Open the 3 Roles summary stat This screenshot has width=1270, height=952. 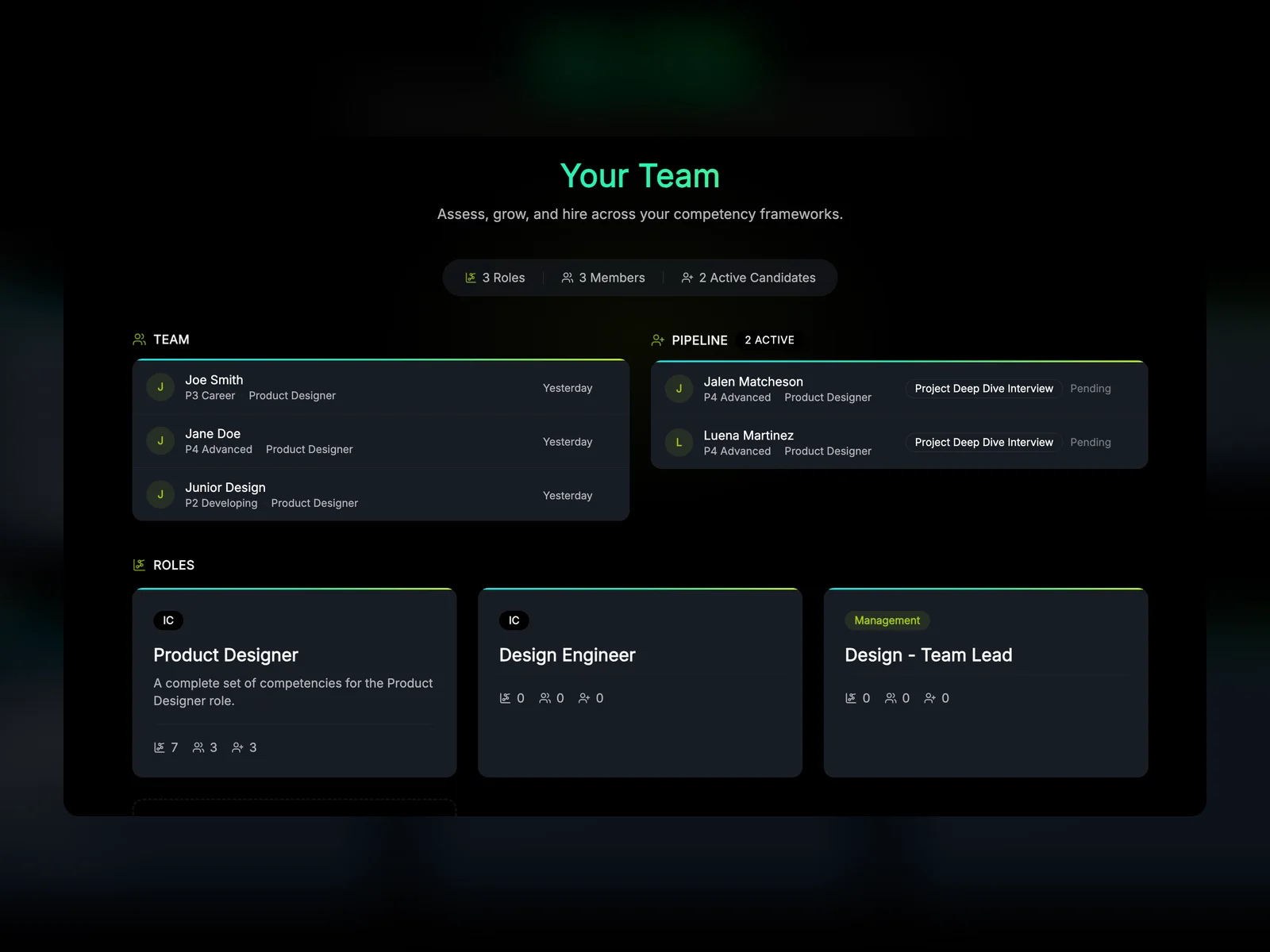(495, 278)
